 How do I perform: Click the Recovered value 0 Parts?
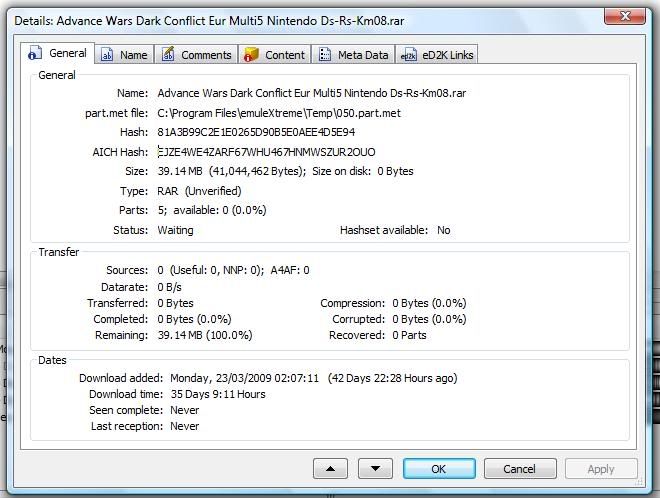(x=409, y=335)
